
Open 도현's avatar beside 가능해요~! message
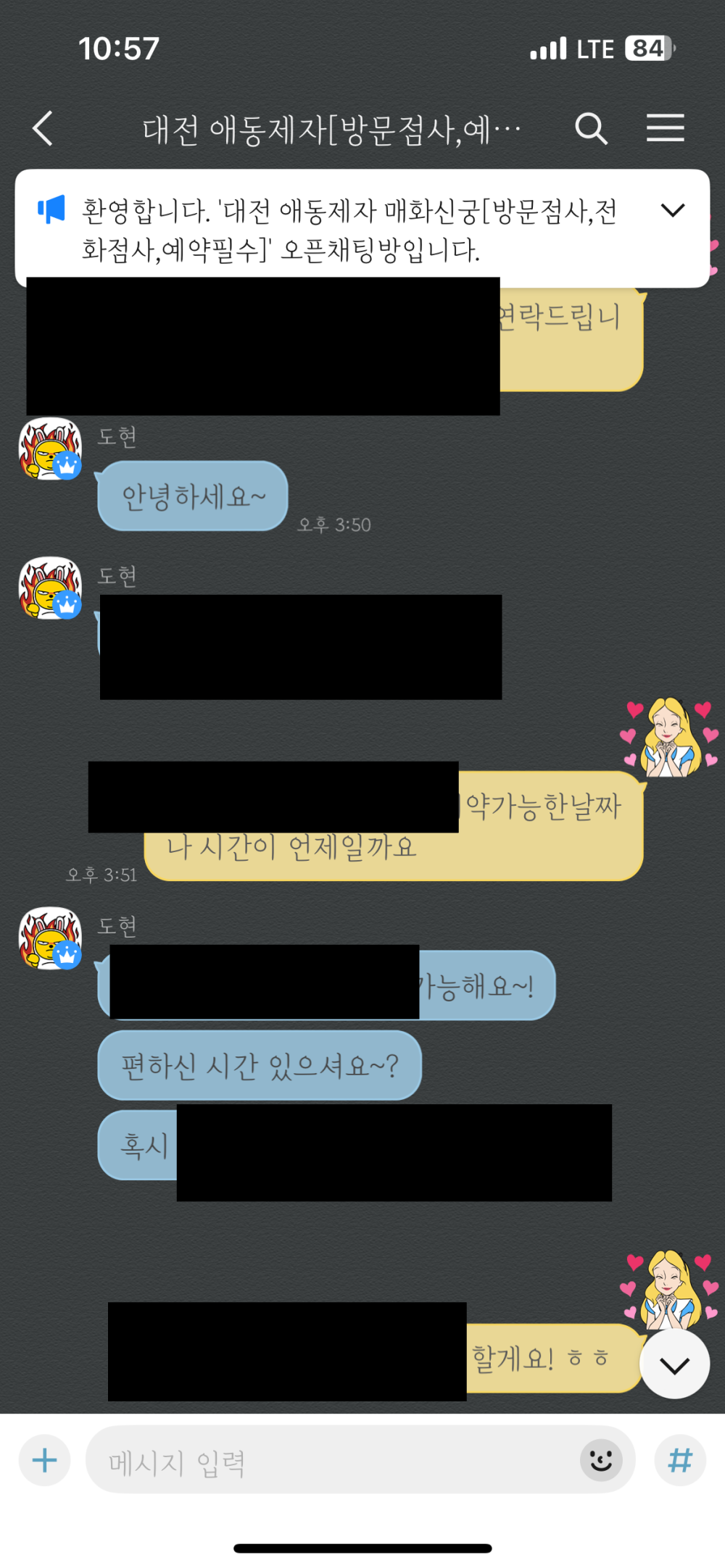coord(50,938)
